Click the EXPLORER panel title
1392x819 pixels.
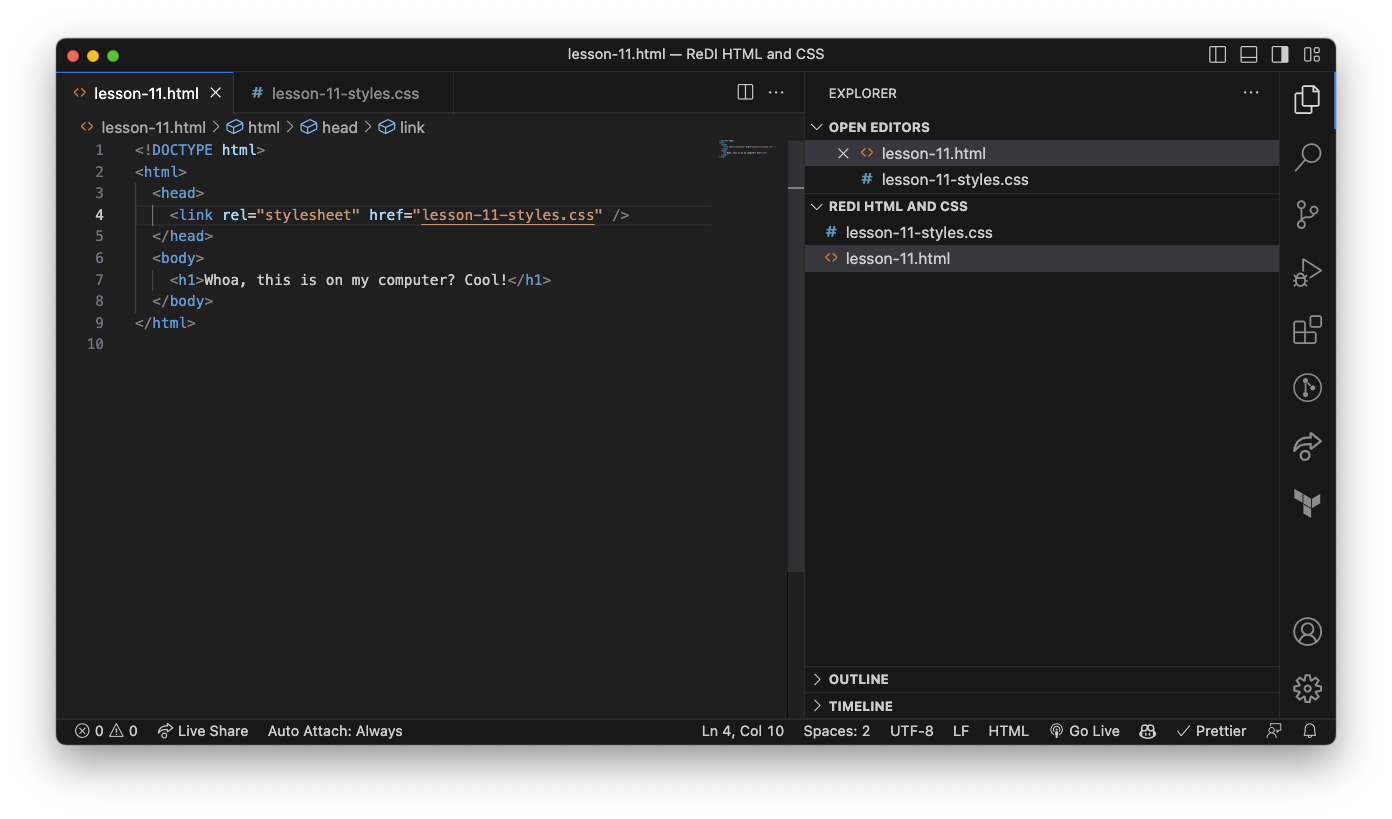click(x=862, y=93)
